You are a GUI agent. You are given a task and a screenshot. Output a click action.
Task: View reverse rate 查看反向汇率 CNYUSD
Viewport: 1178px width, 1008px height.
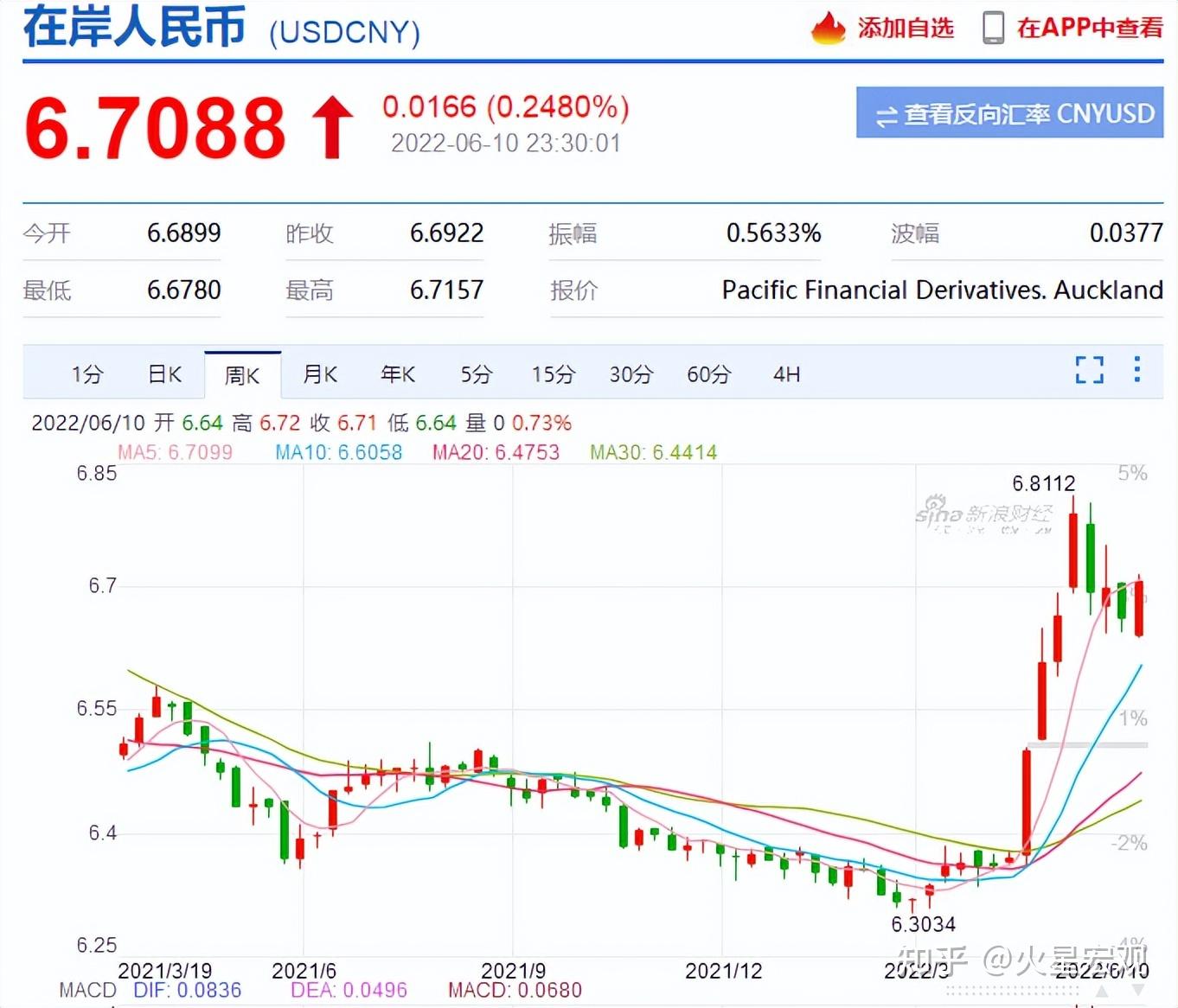(x=1009, y=112)
